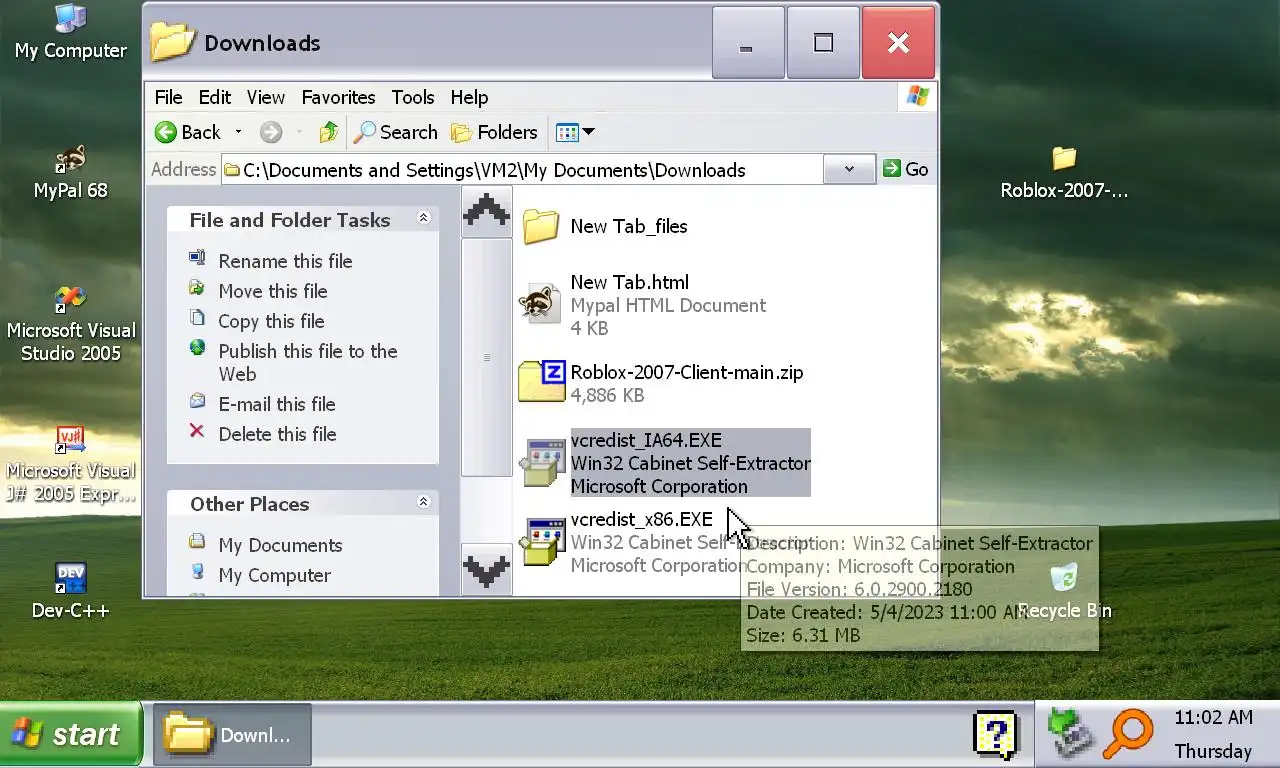Click the vcredist_x86.EXE file name
This screenshot has width=1280, height=768.
coord(641,519)
